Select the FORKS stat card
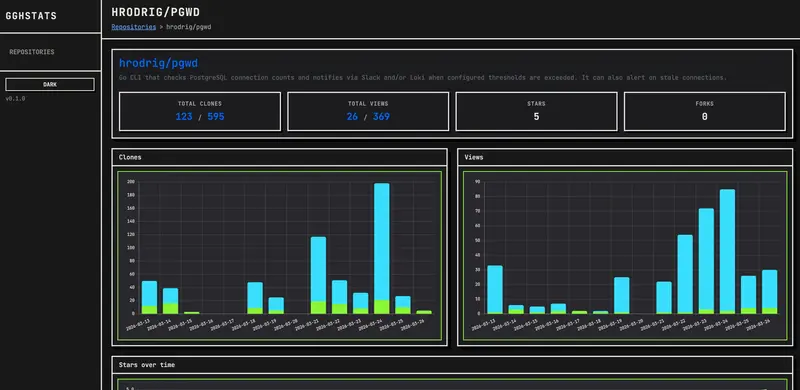Viewport: 800px width, 390px height. (x=705, y=111)
